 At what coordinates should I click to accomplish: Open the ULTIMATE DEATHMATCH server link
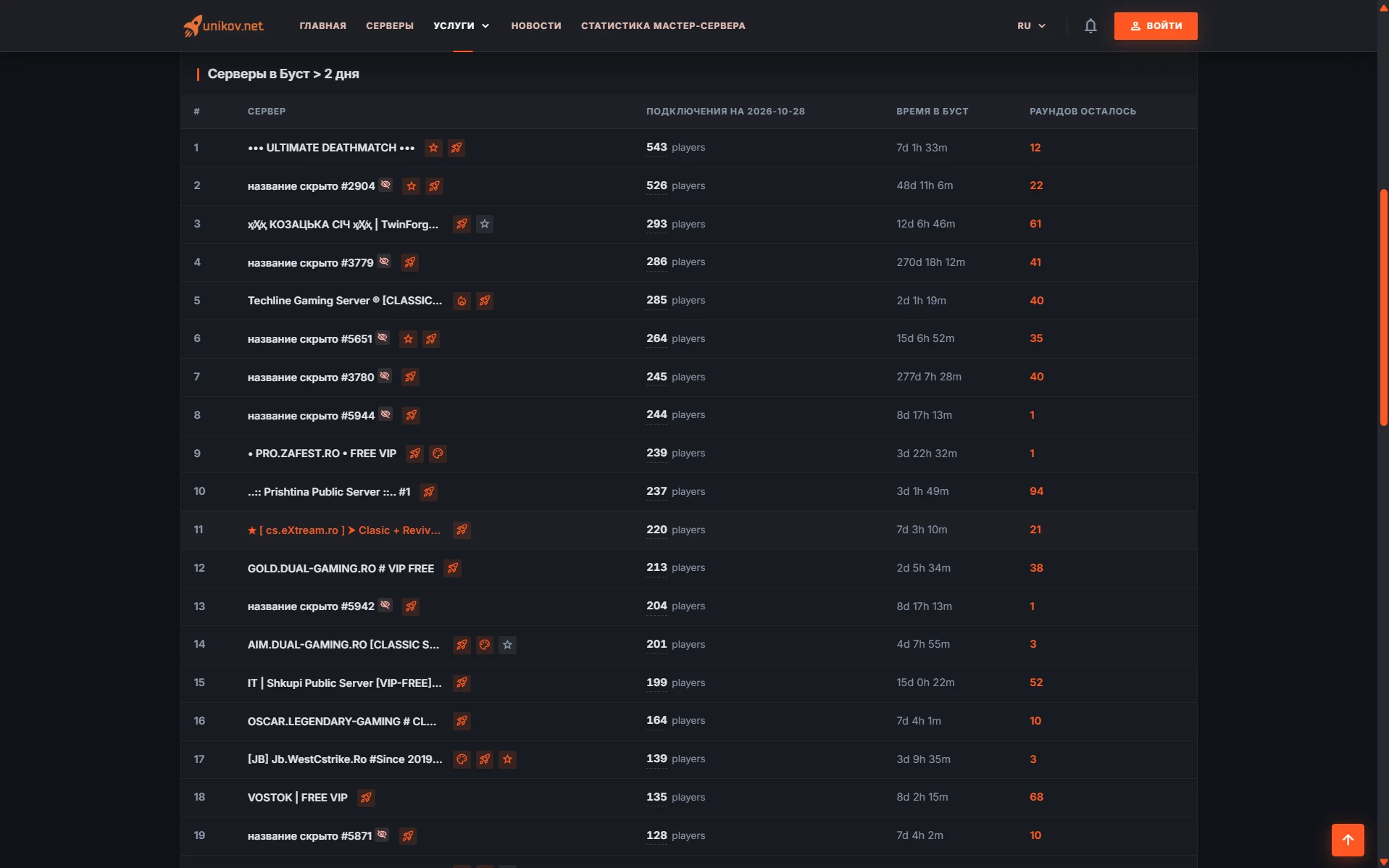point(331,148)
